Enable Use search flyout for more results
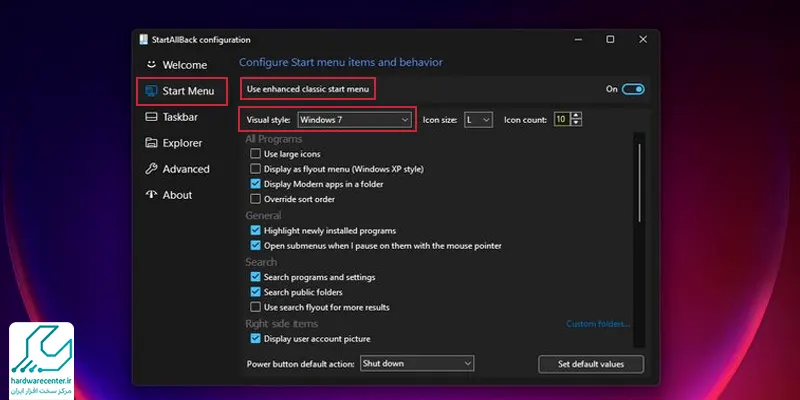800x400 pixels. 255,307
